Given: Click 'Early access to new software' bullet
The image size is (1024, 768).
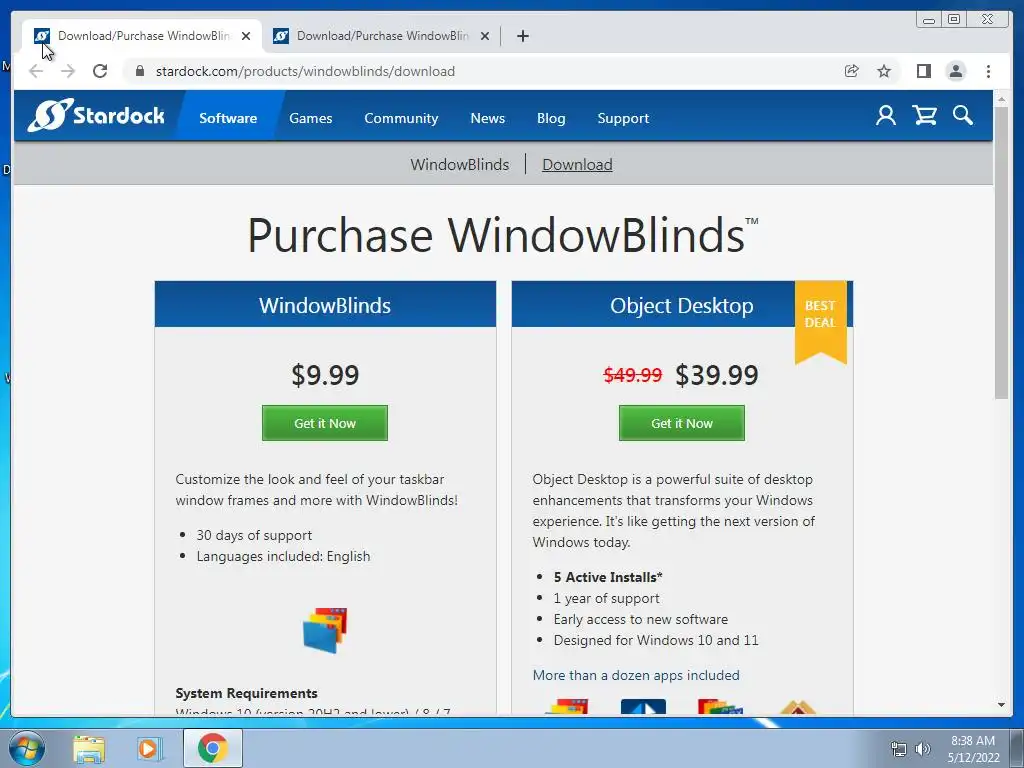Looking at the screenshot, I should pyautogui.click(x=641, y=619).
